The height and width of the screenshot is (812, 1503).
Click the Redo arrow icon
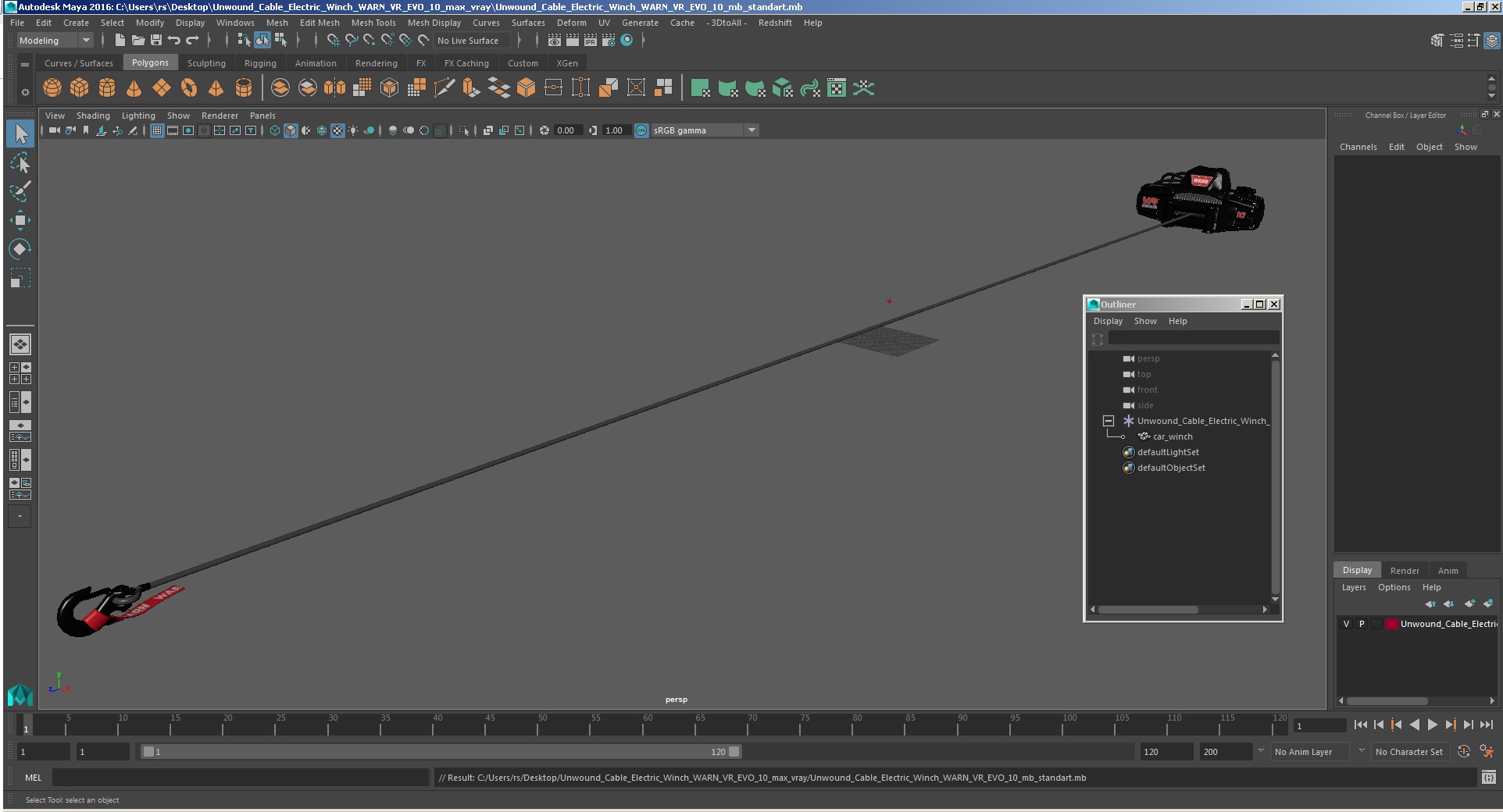click(x=192, y=40)
